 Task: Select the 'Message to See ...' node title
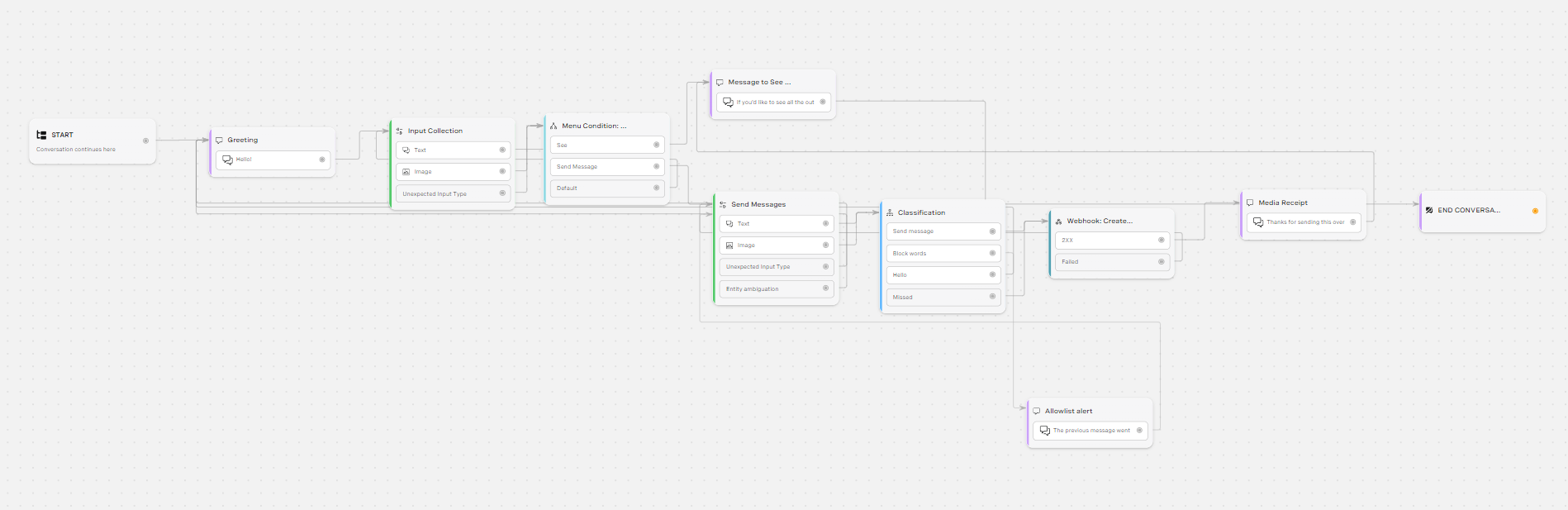pos(759,83)
